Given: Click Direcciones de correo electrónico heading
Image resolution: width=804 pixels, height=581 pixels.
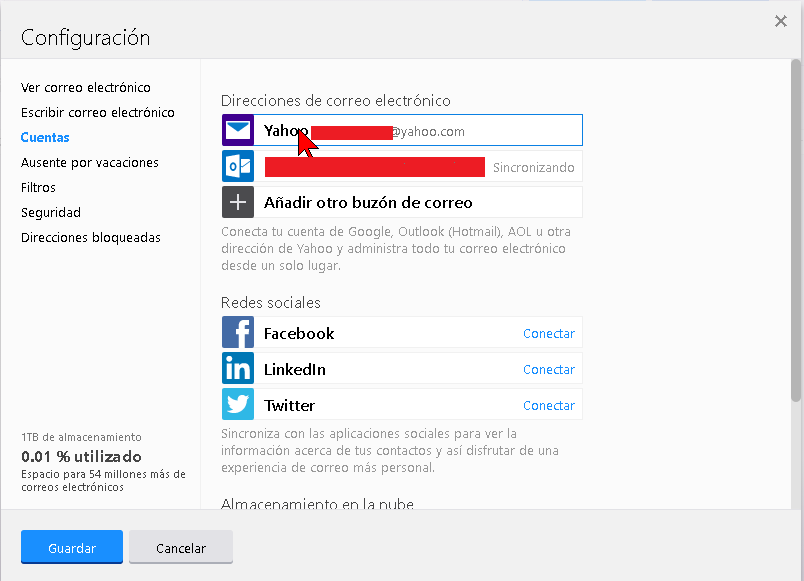Looking at the screenshot, I should pyautogui.click(x=336, y=101).
